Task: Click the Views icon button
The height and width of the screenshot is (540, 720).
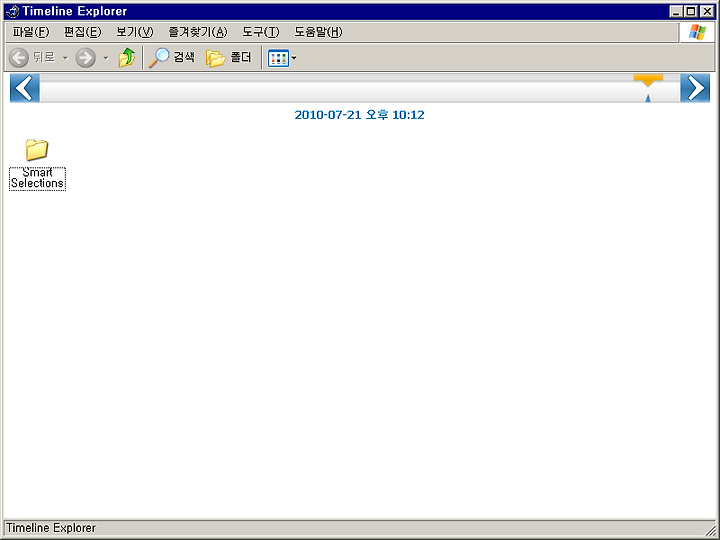Action: point(278,58)
